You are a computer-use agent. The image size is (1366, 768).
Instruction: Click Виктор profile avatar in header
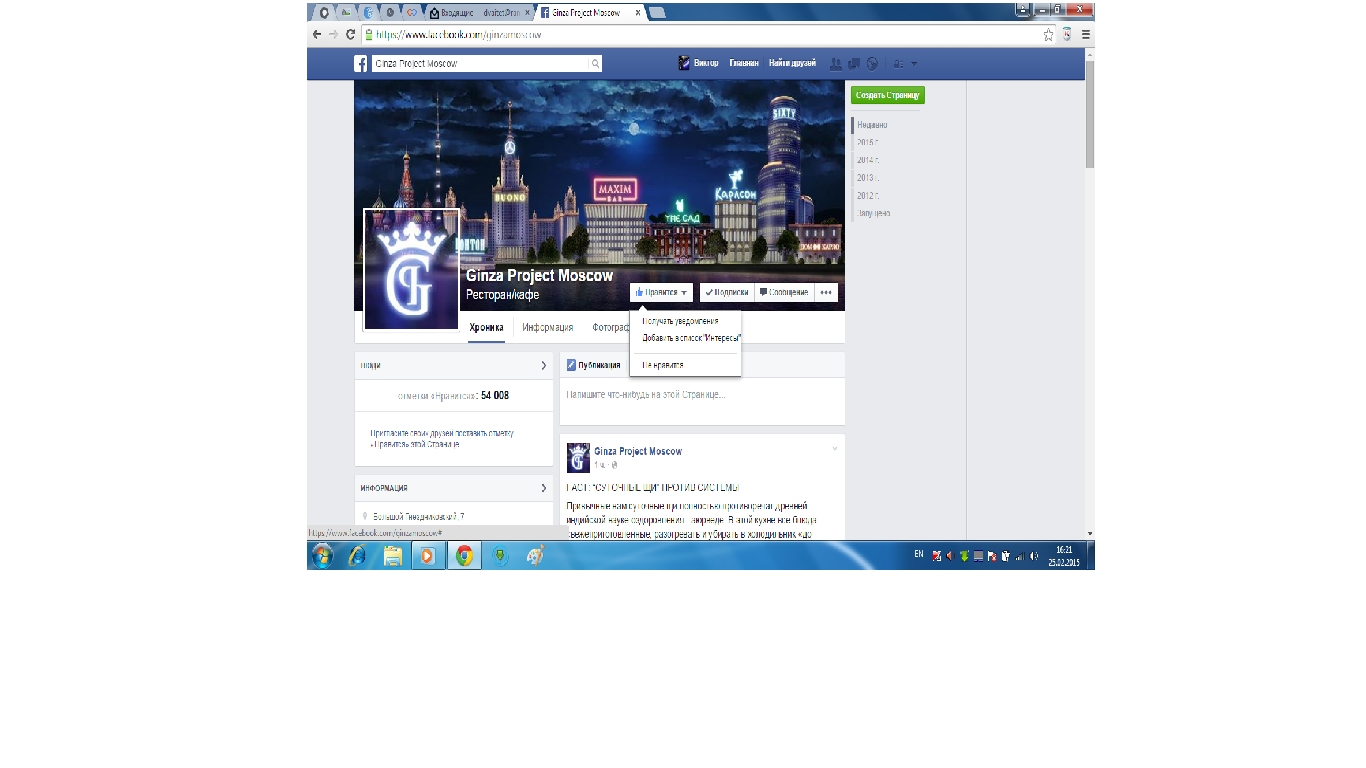684,63
